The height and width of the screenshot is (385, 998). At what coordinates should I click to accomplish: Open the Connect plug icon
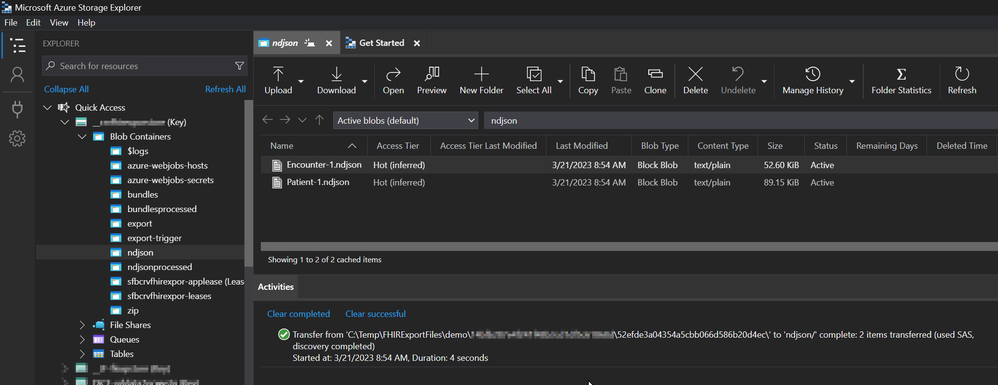click(18, 109)
